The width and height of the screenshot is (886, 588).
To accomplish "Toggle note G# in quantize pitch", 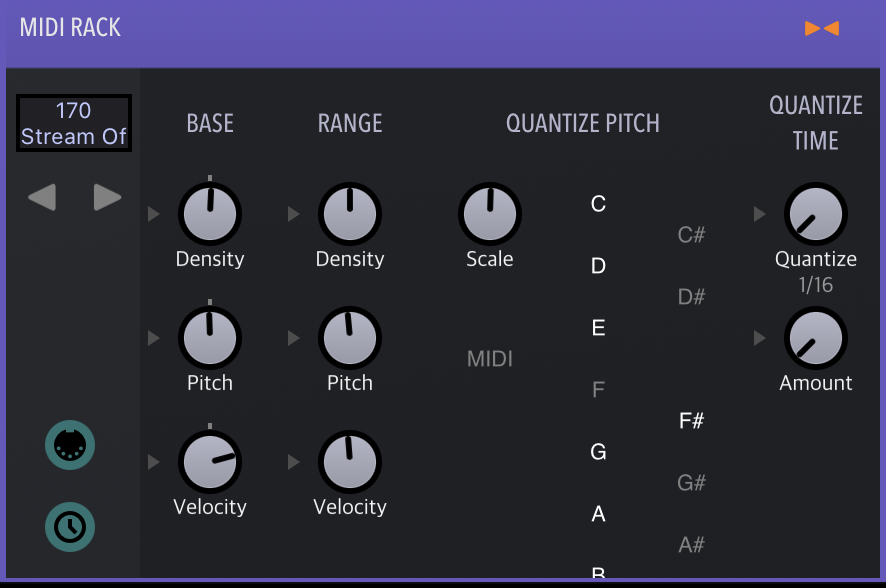I will click(x=692, y=483).
